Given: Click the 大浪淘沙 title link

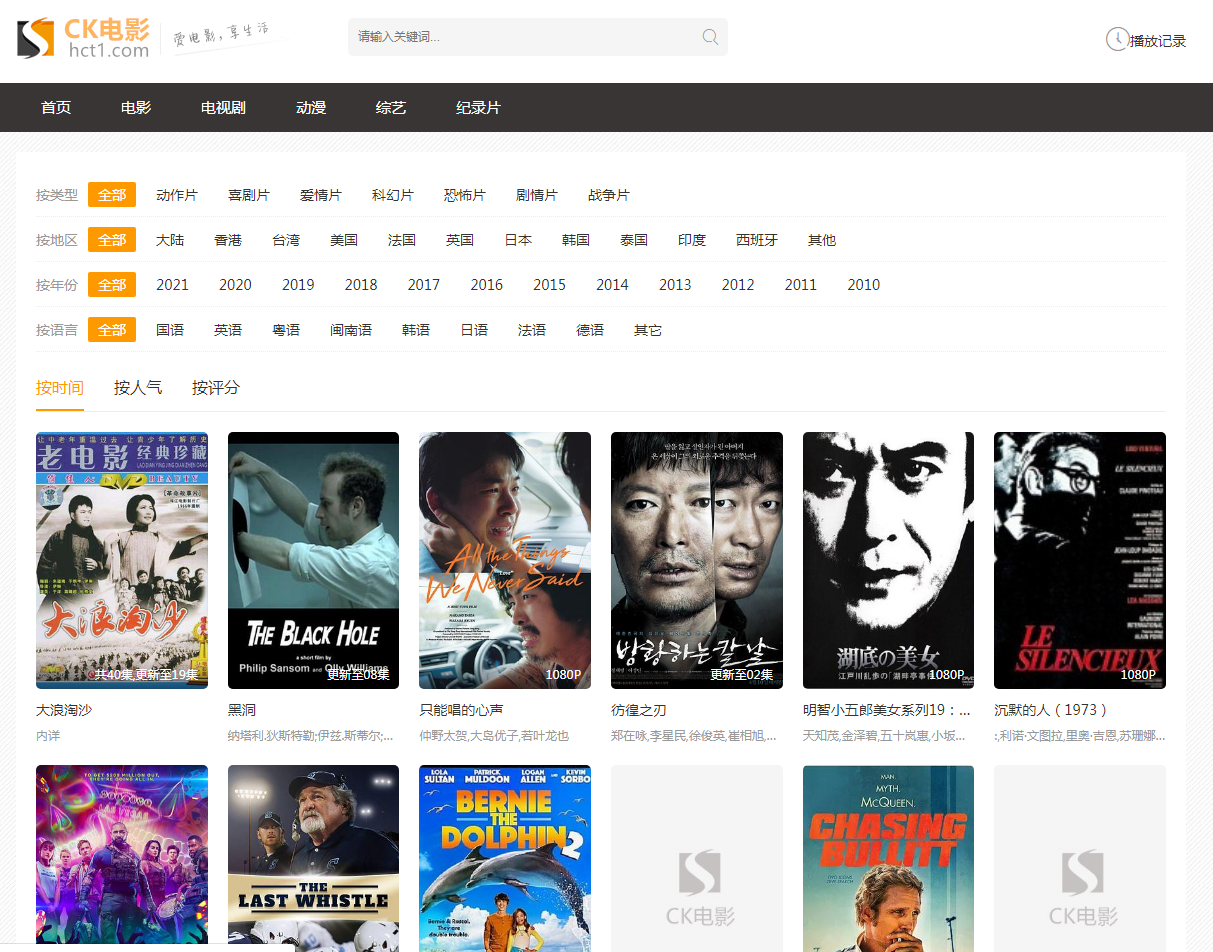Looking at the screenshot, I should click(64, 710).
